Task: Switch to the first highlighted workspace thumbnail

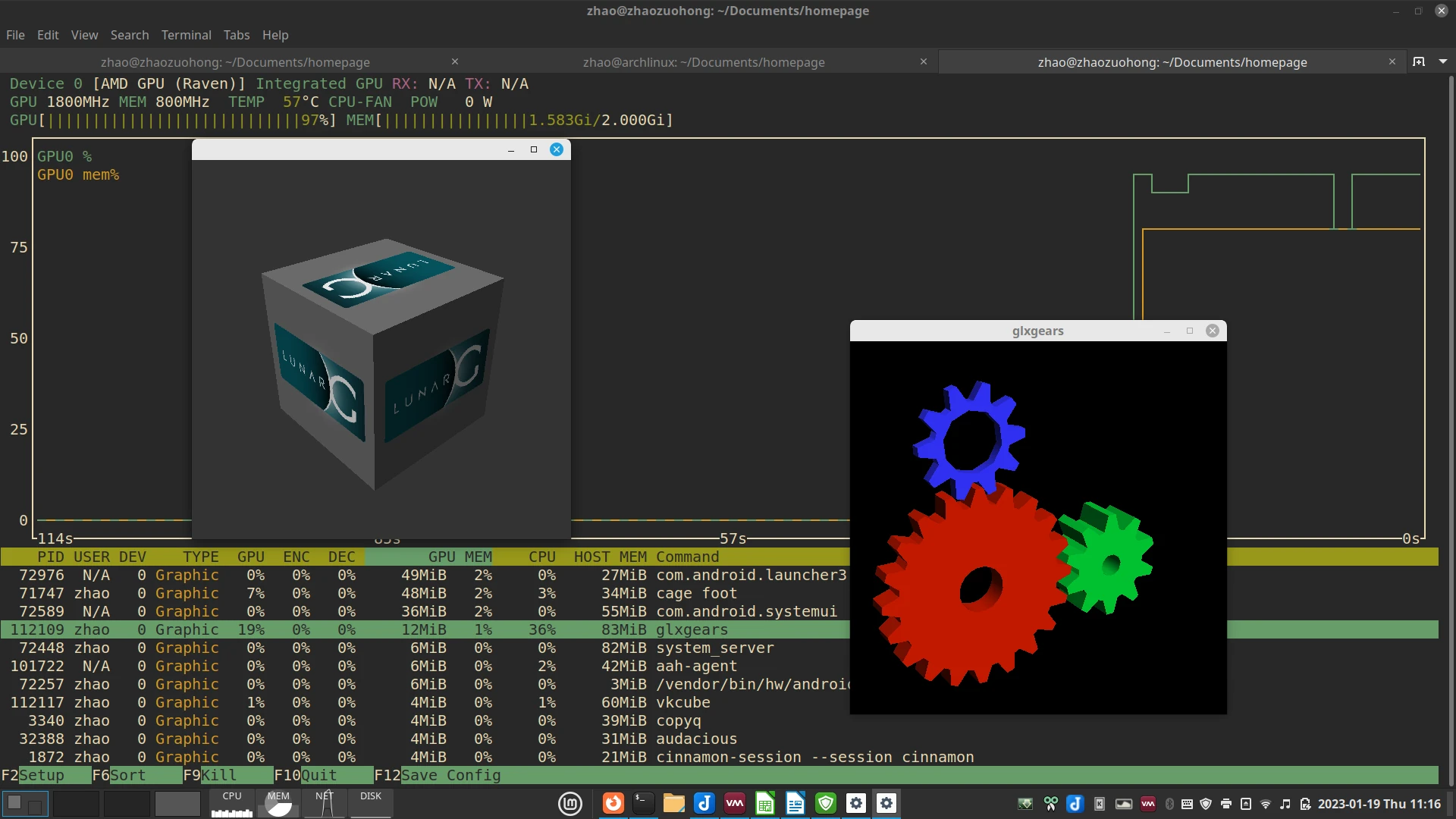Action: (x=25, y=803)
